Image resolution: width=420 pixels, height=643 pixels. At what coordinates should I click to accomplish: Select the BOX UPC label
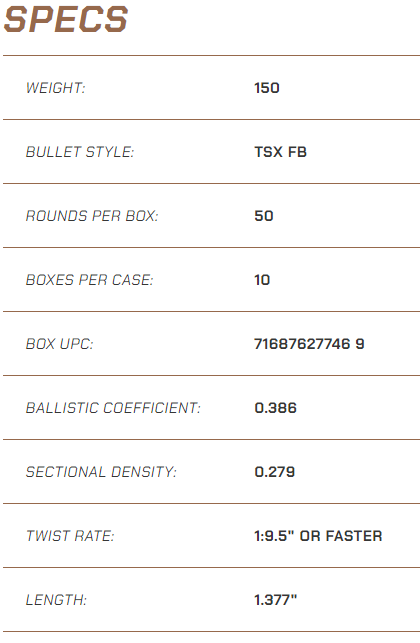point(59,344)
